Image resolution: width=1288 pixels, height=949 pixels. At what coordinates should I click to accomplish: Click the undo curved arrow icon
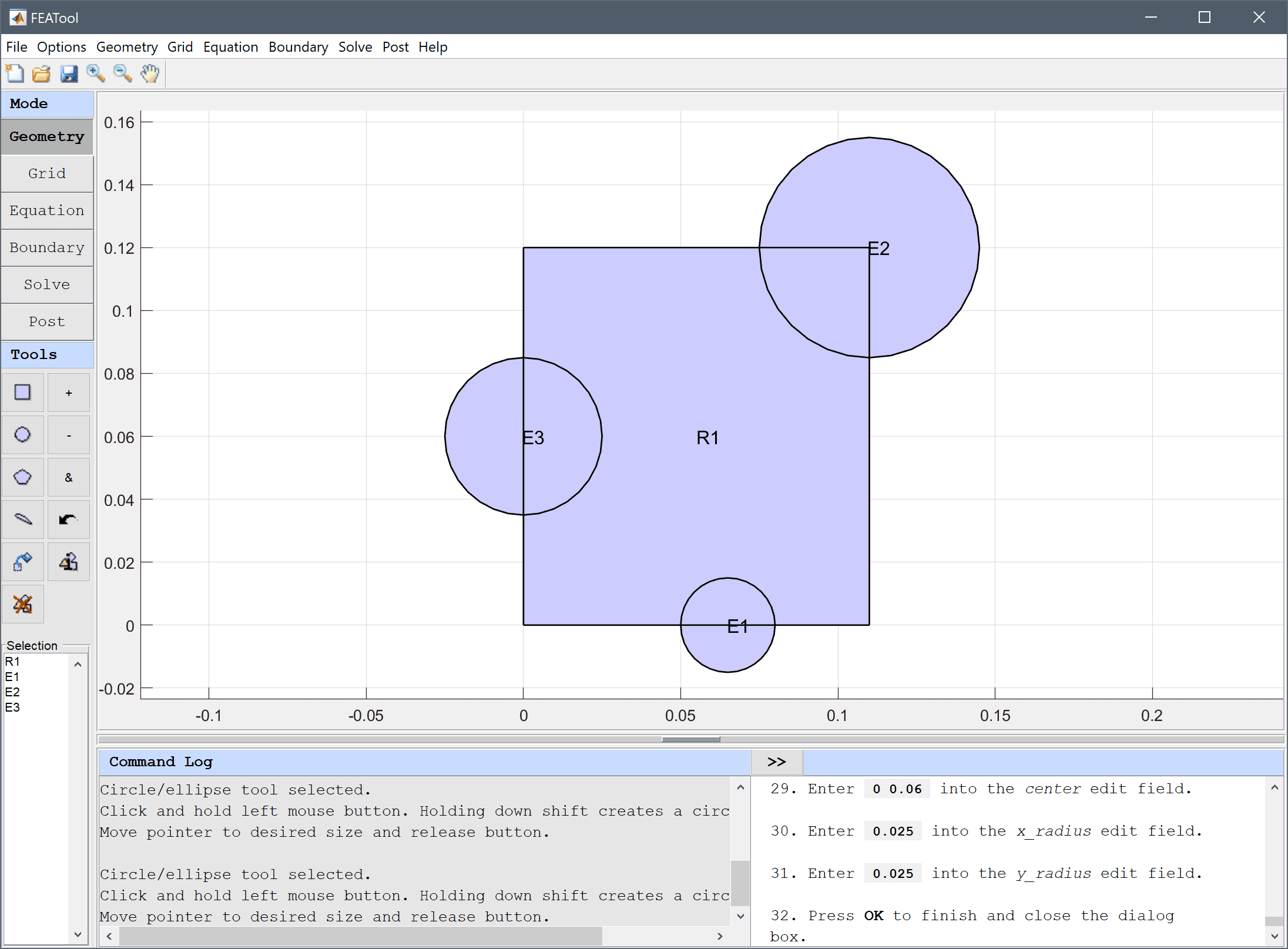tap(69, 519)
